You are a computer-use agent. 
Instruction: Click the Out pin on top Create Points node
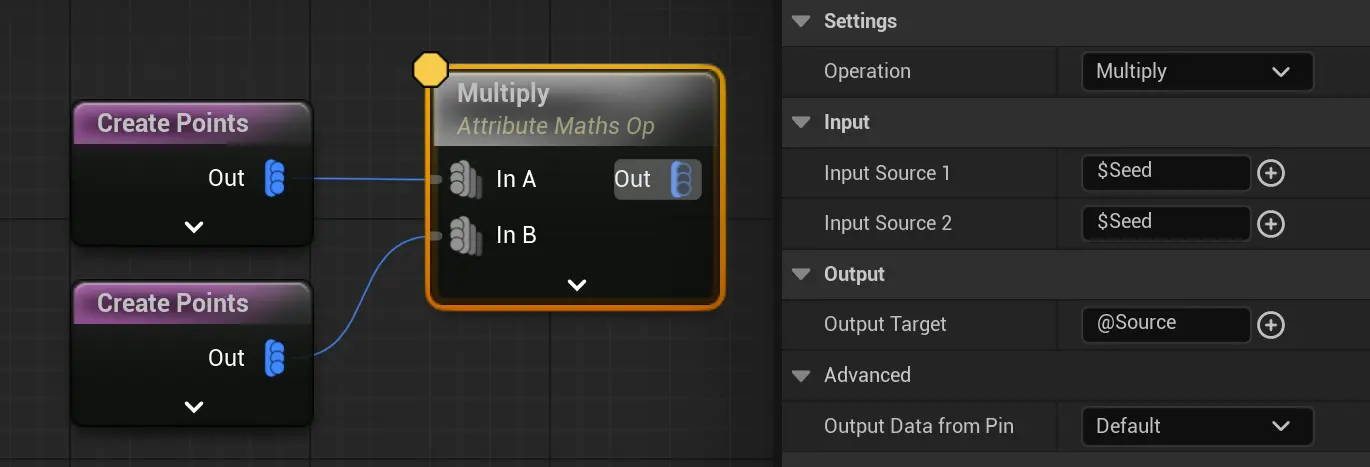(275, 178)
